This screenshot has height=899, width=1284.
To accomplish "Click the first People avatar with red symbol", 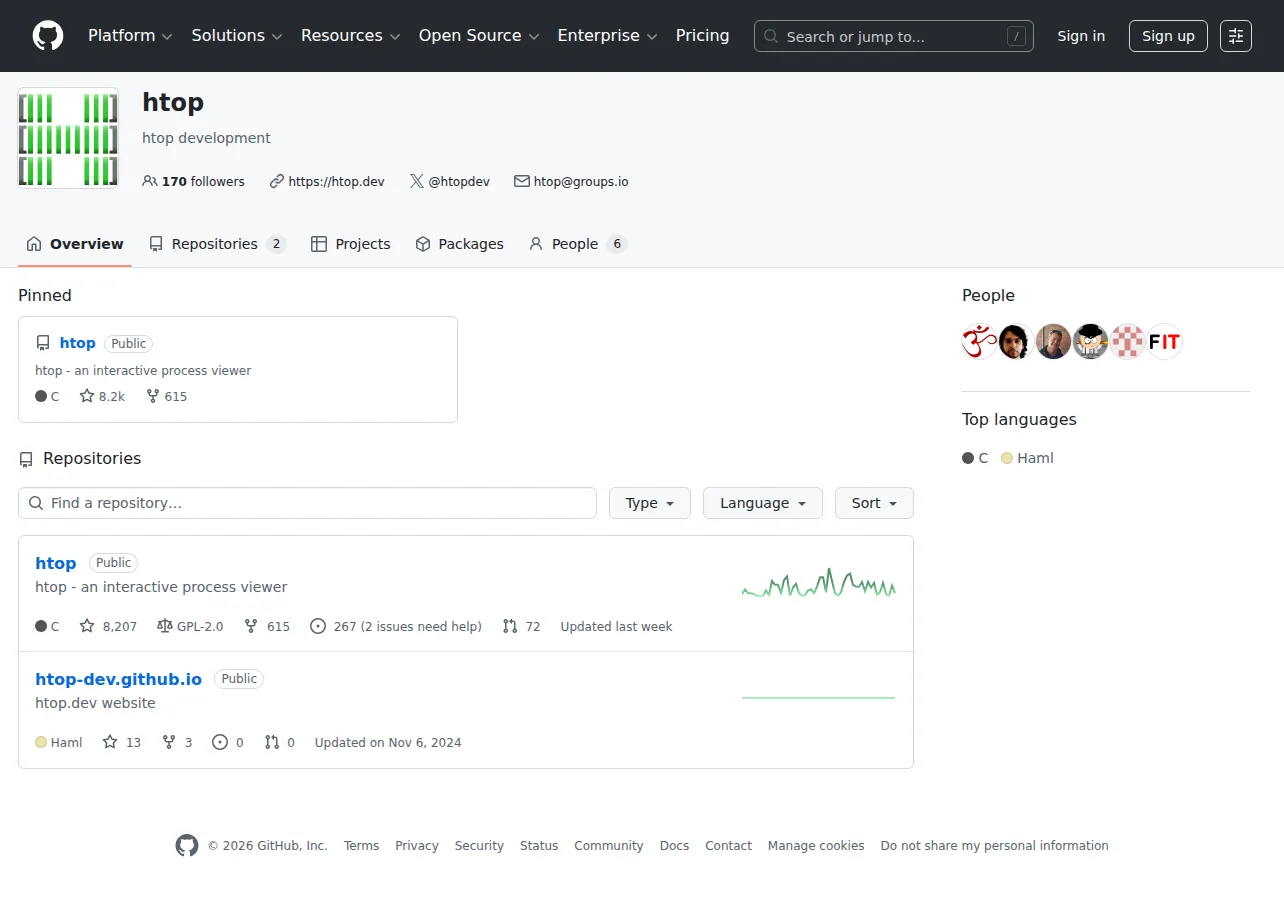I will (x=979, y=342).
